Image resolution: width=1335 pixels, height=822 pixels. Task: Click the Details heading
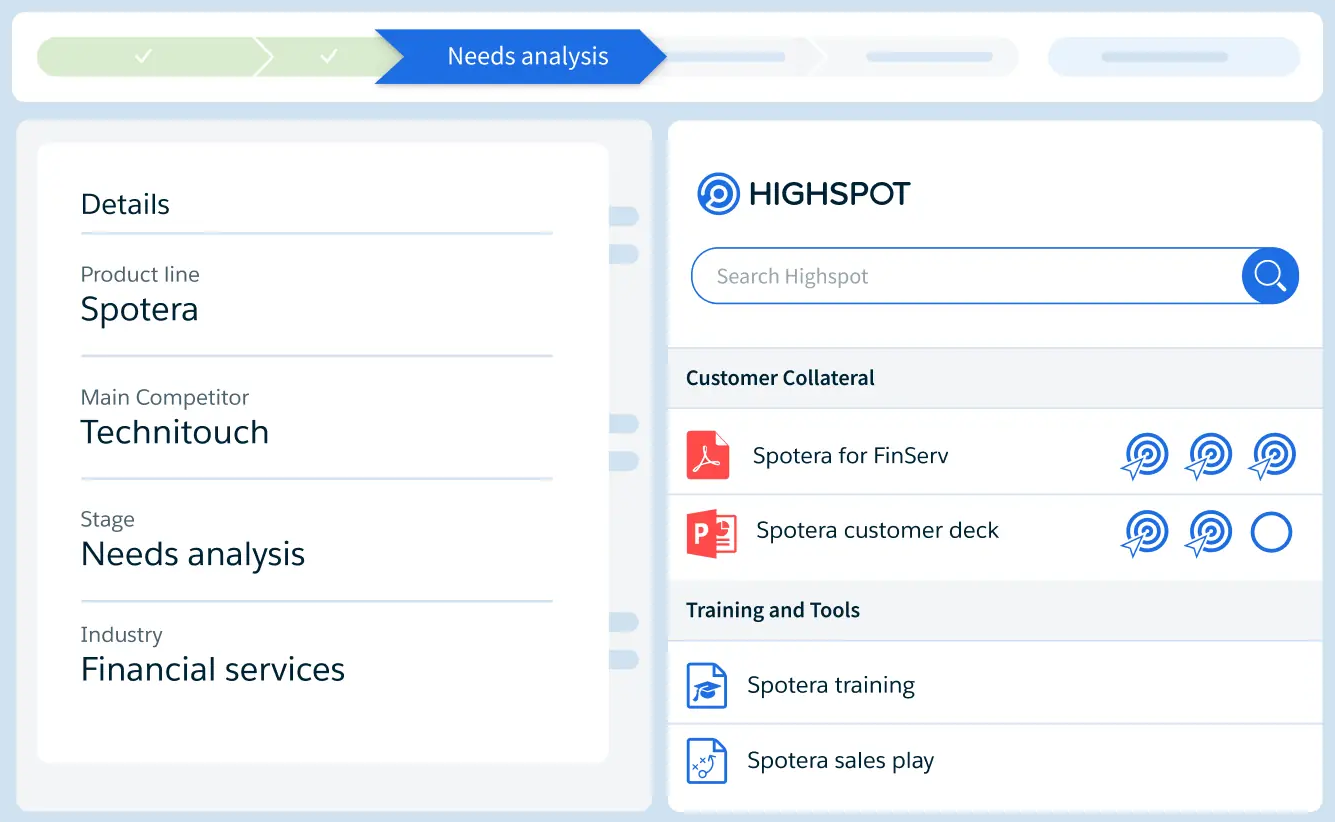click(125, 204)
